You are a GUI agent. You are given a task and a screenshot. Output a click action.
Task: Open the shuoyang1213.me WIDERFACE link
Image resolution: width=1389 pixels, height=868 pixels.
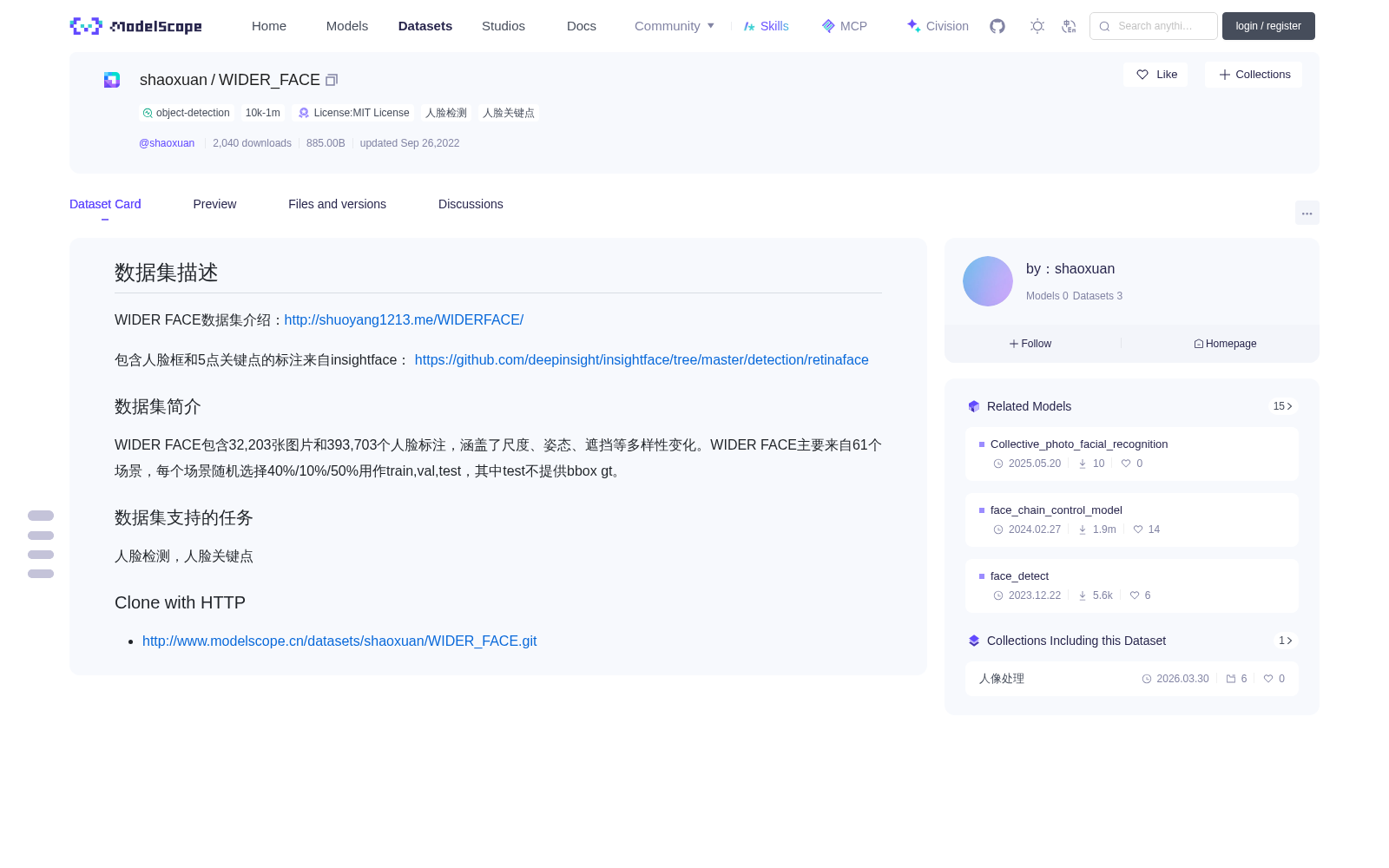[x=404, y=320]
